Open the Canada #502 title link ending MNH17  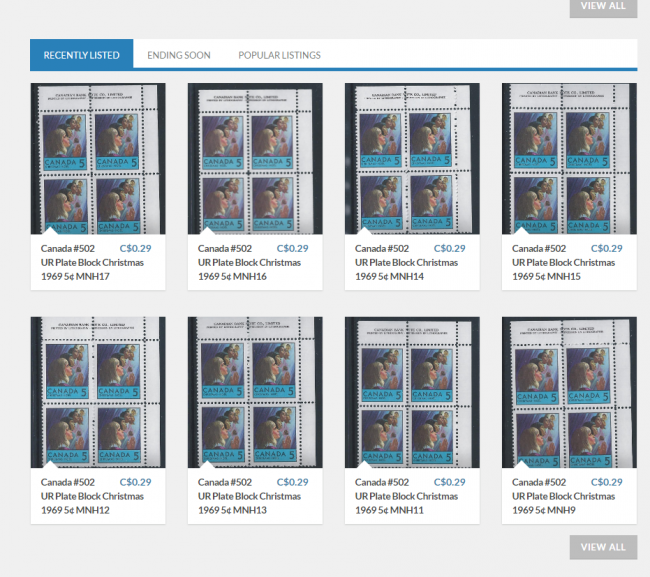[92, 262]
